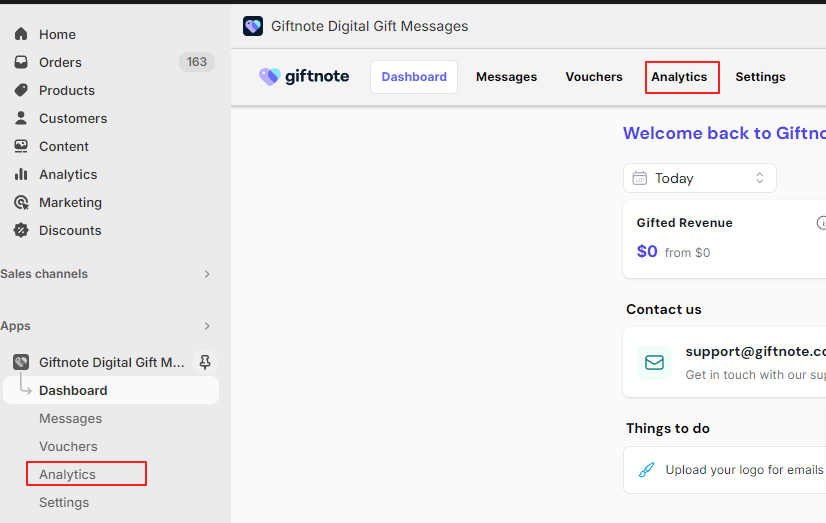Open the Today date range dropdown
This screenshot has width=826, height=523.
[x=700, y=178]
